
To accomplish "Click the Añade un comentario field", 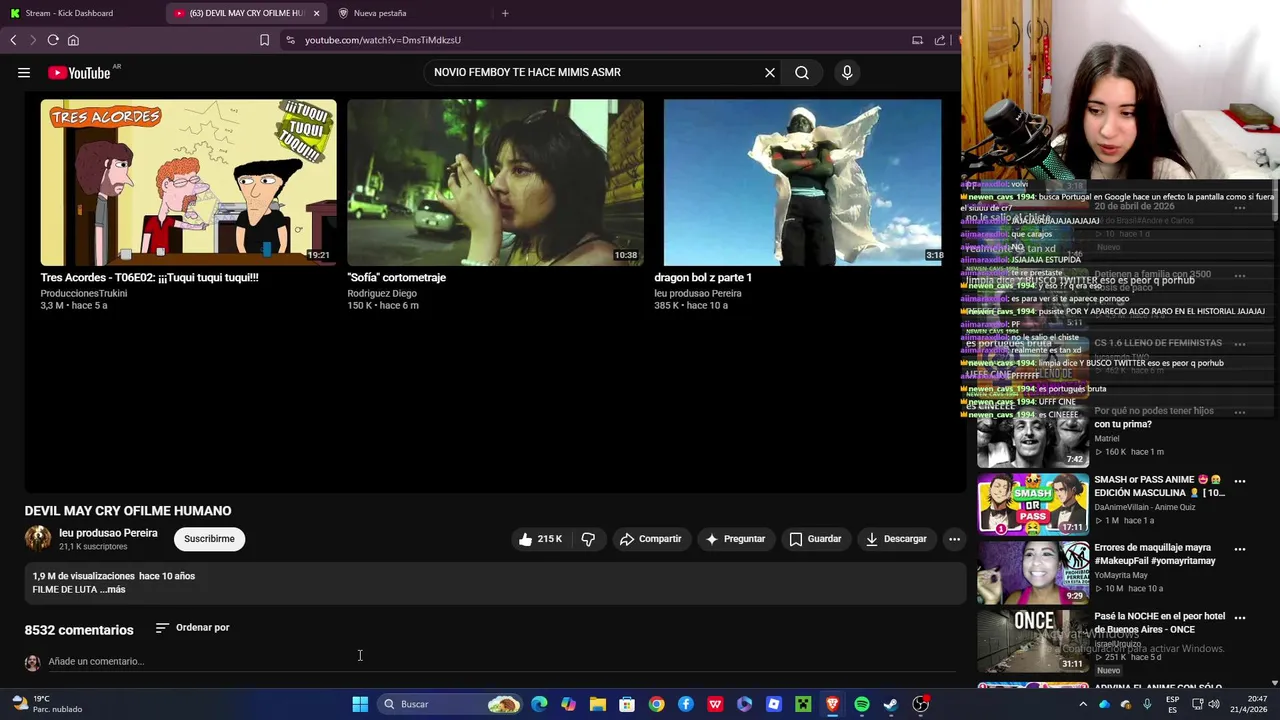I will [500, 661].
